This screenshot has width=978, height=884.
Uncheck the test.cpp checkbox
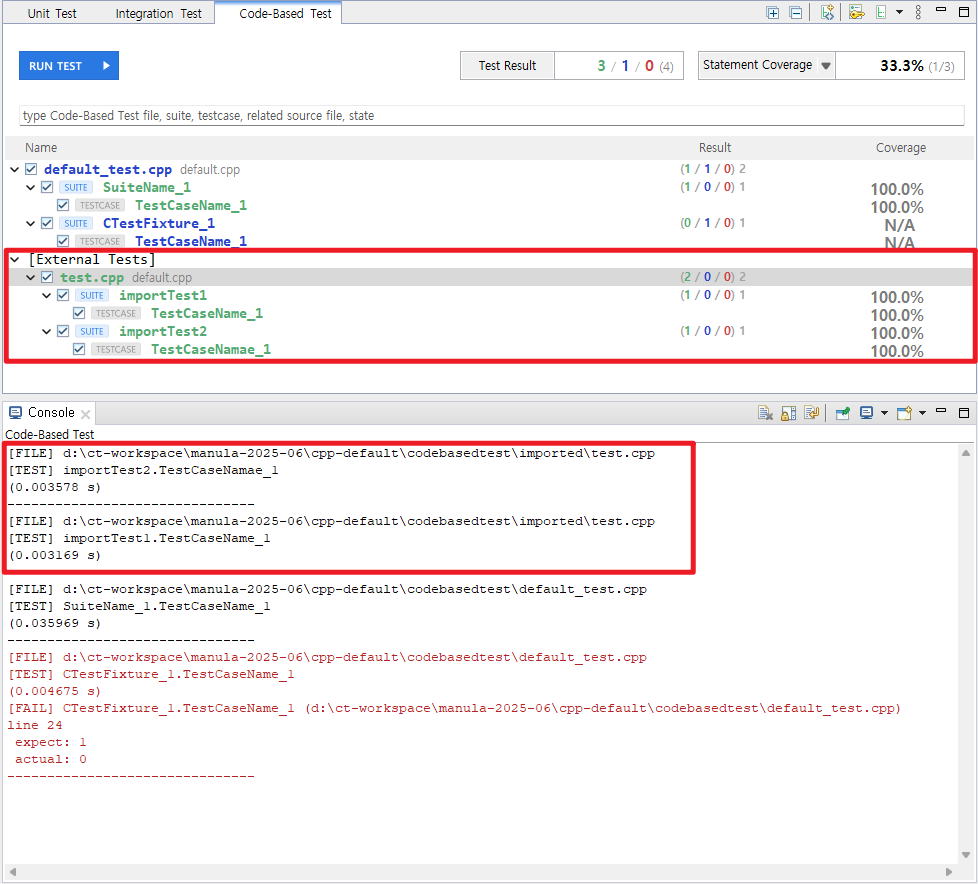(x=47, y=278)
